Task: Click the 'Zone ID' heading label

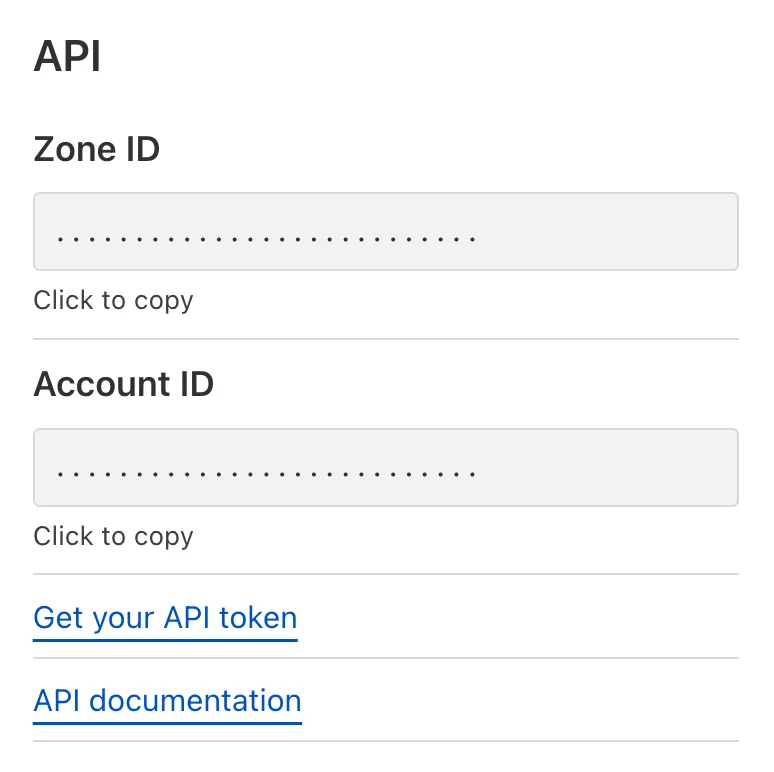Action: pyautogui.click(x=97, y=149)
